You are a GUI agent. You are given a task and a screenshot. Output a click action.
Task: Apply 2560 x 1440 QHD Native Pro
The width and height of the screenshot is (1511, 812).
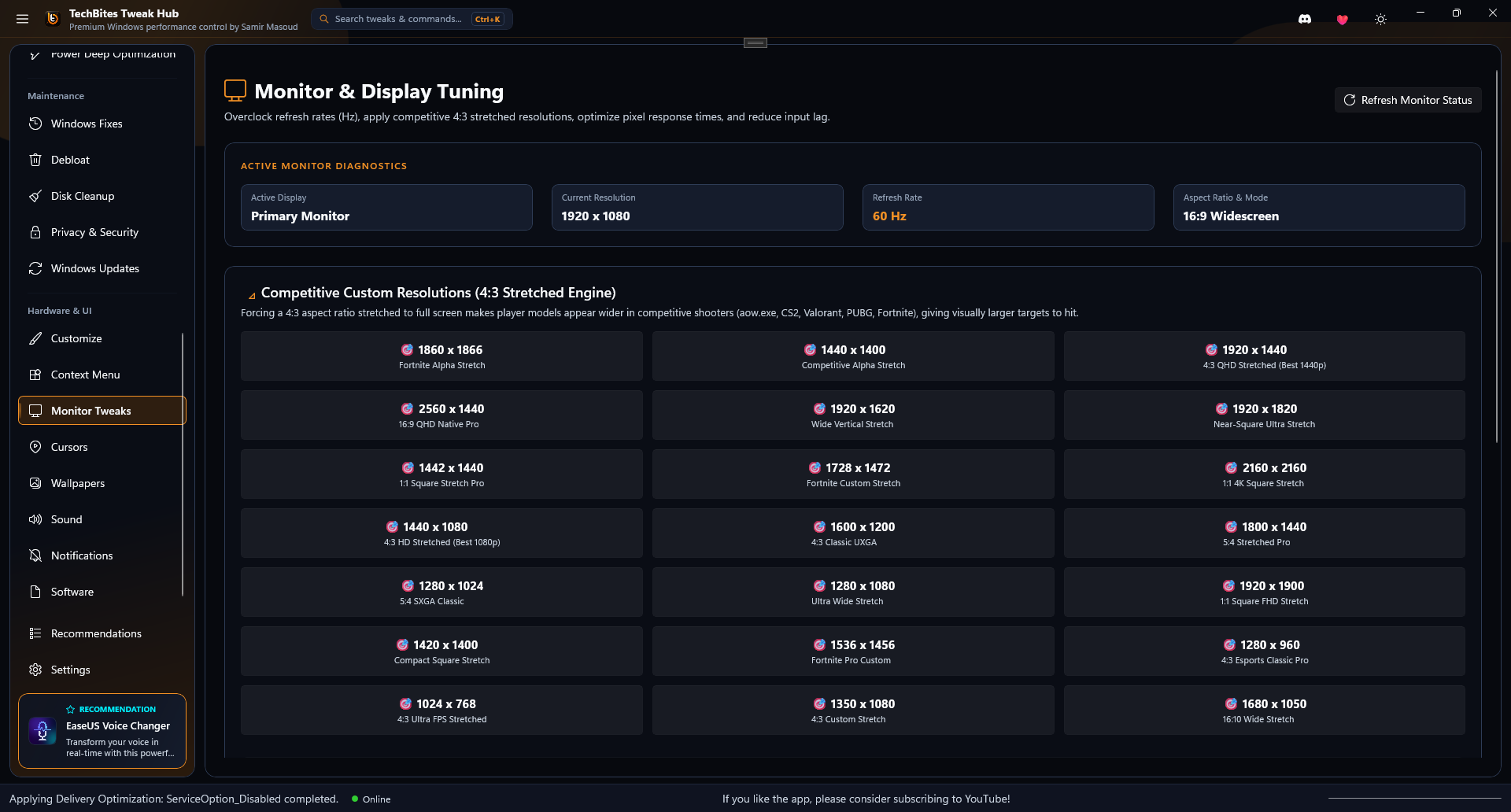[441, 415]
